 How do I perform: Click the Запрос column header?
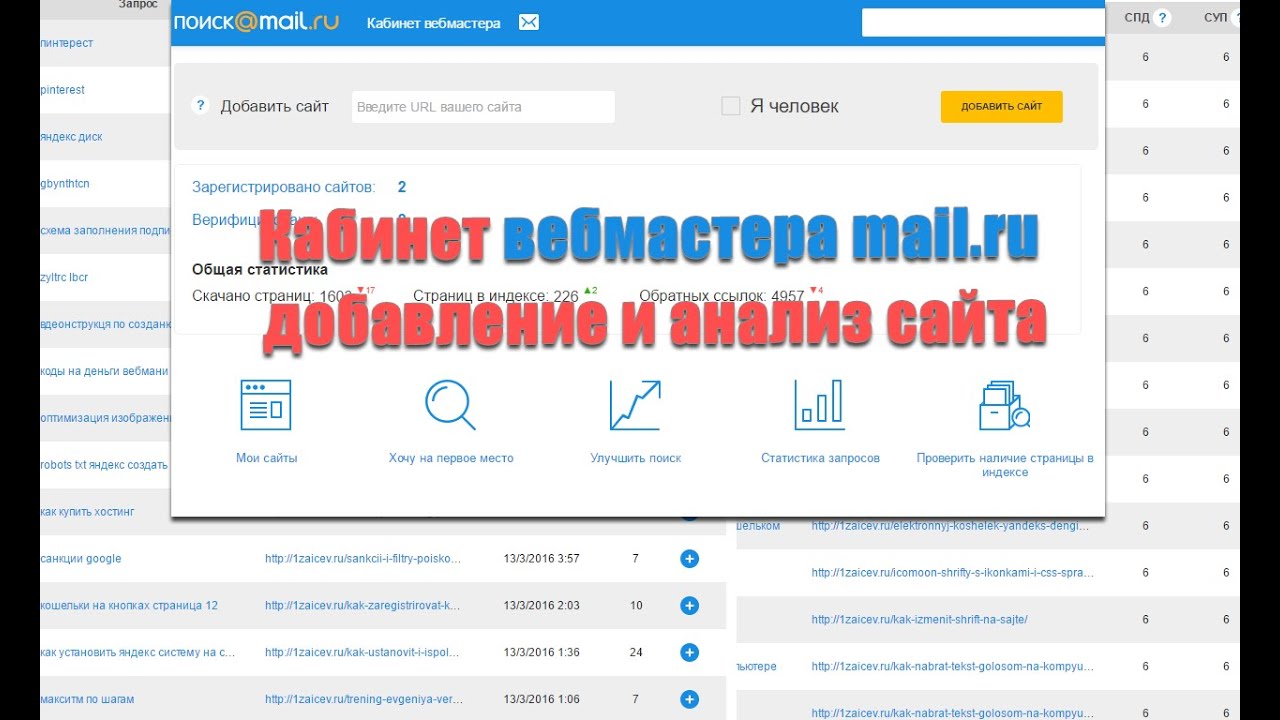[138, 4]
